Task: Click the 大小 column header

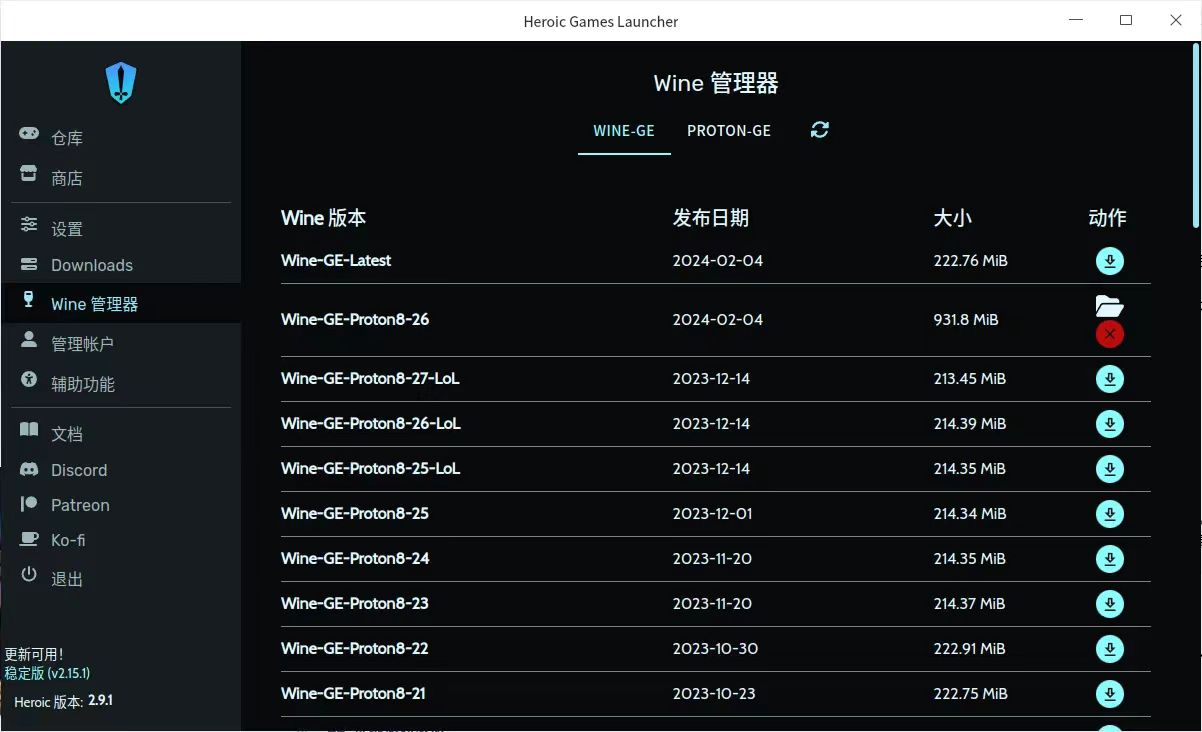Action: tap(953, 218)
